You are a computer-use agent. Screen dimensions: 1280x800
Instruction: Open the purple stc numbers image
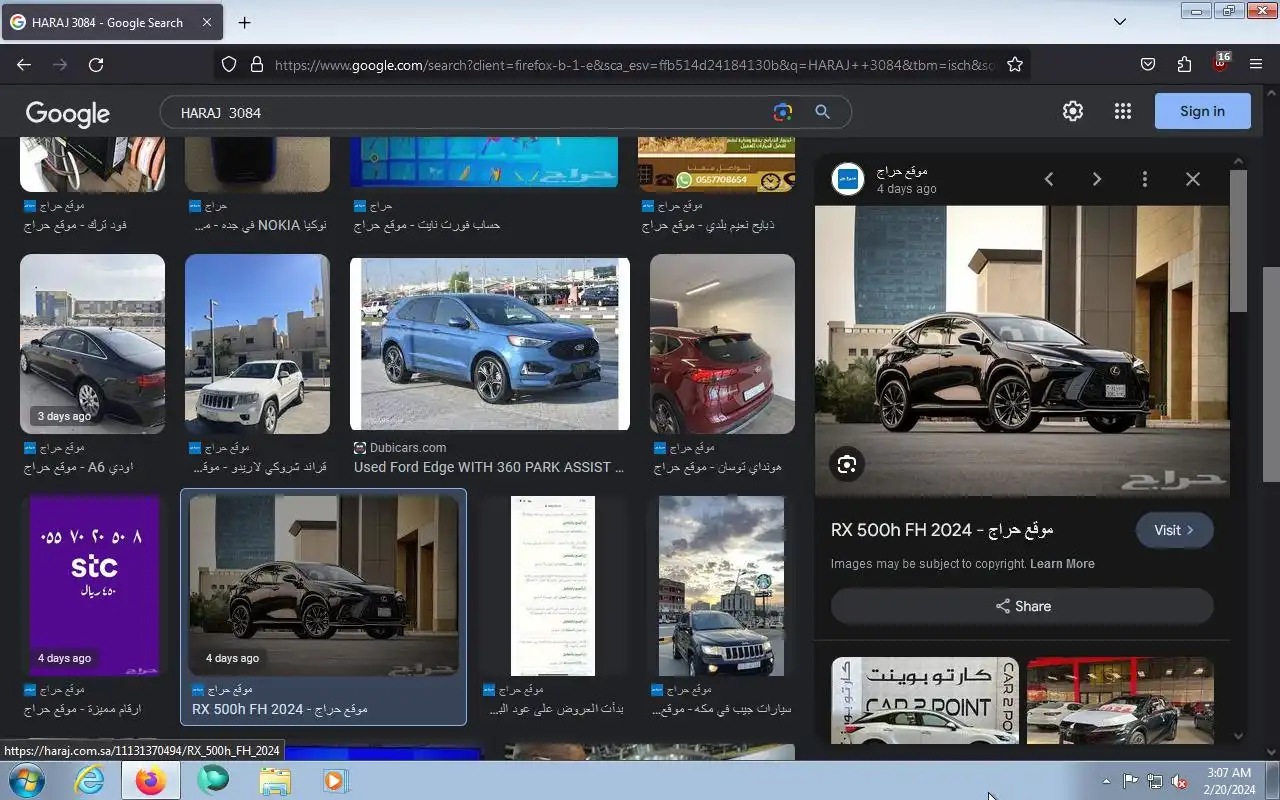(94, 586)
